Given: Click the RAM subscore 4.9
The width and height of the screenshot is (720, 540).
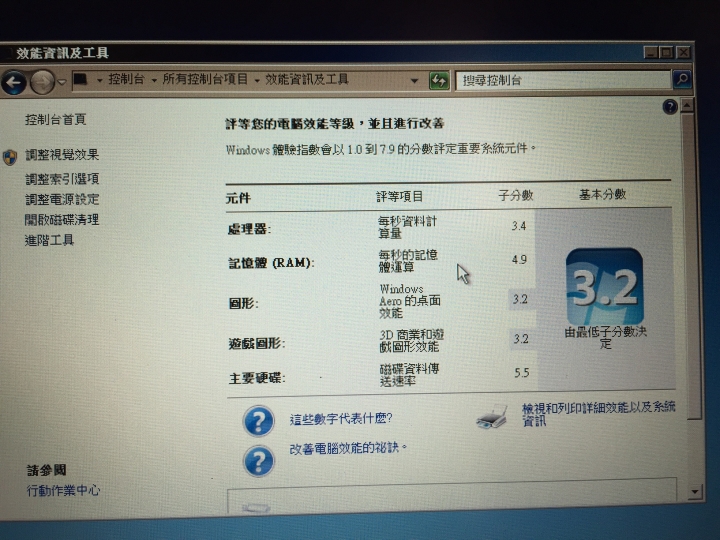Looking at the screenshot, I should (519, 260).
